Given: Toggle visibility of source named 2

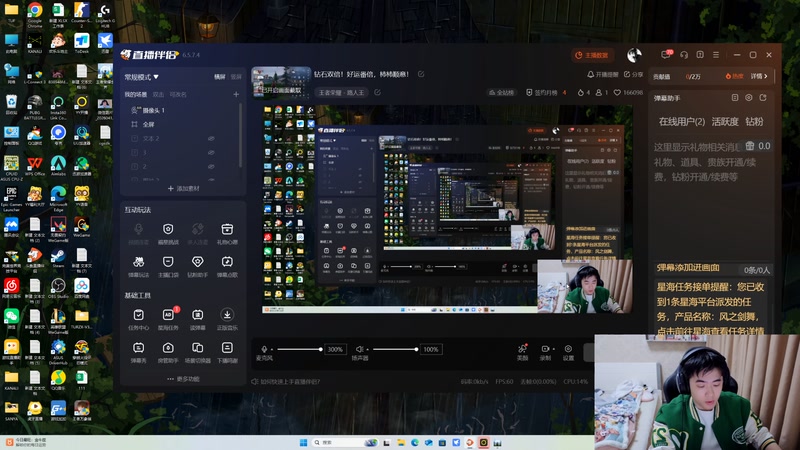Looking at the screenshot, I should (x=211, y=166).
